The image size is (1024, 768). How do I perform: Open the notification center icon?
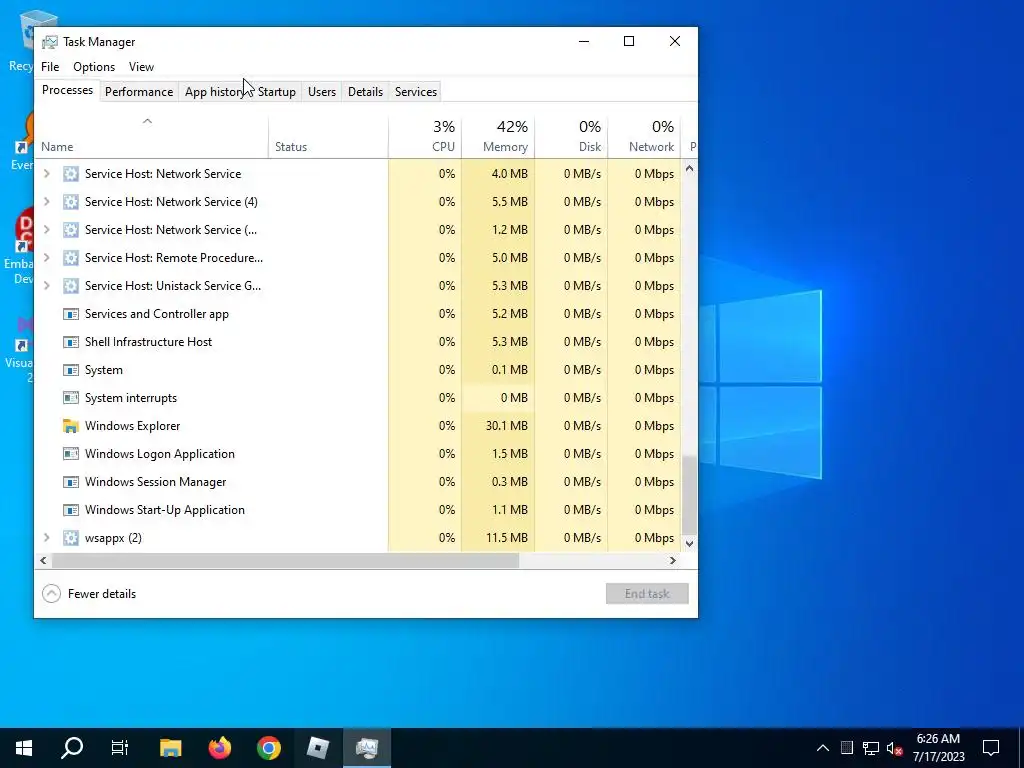[x=991, y=748]
